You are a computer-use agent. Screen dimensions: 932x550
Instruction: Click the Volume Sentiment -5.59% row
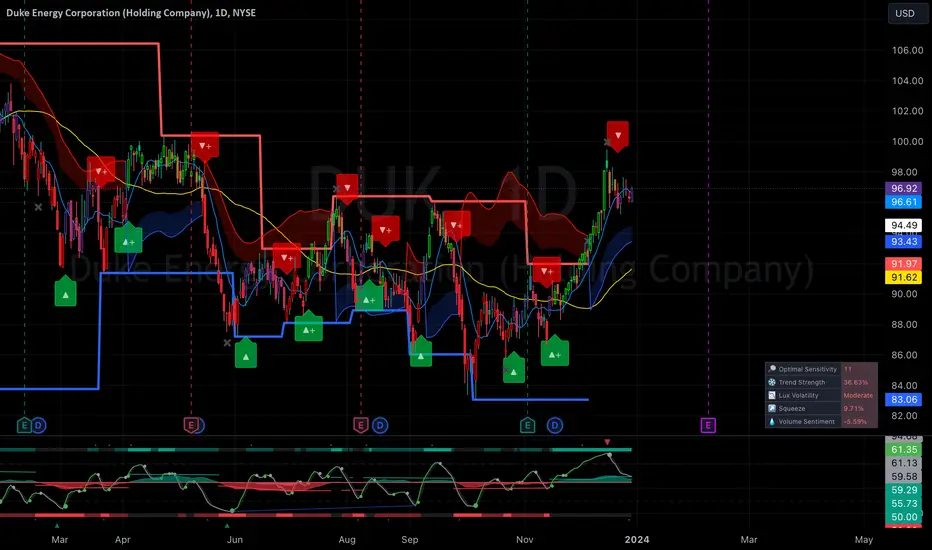pos(821,422)
